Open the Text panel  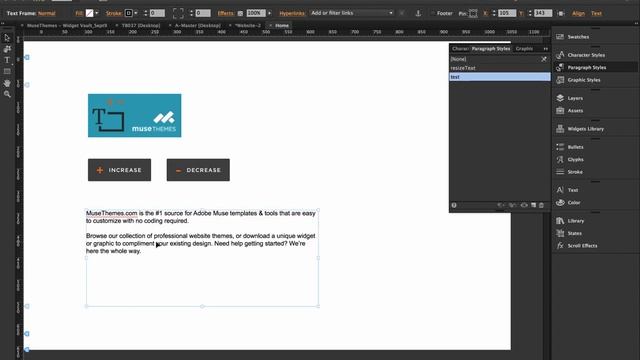pos(572,190)
